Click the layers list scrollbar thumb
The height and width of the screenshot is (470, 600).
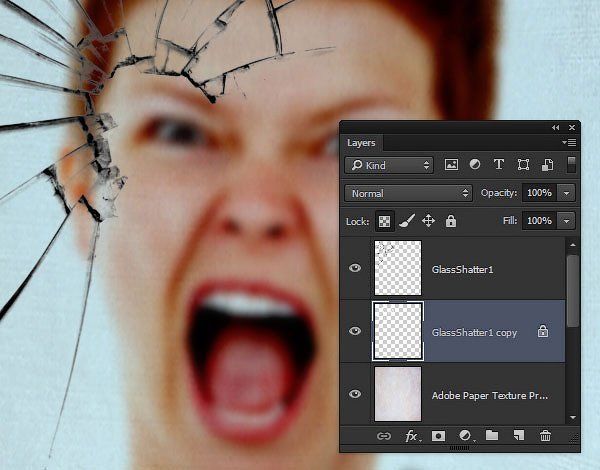click(x=572, y=291)
